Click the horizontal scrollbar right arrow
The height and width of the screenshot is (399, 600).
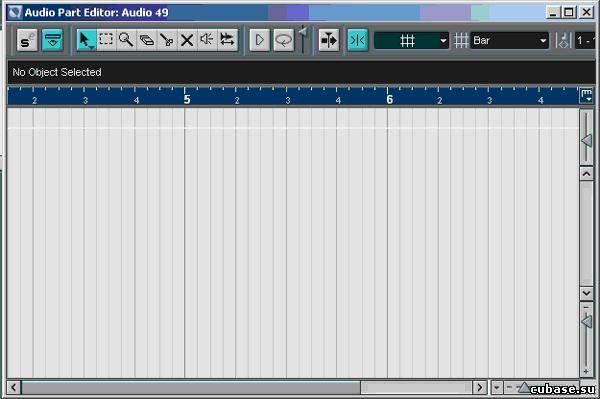click(479, 388)
